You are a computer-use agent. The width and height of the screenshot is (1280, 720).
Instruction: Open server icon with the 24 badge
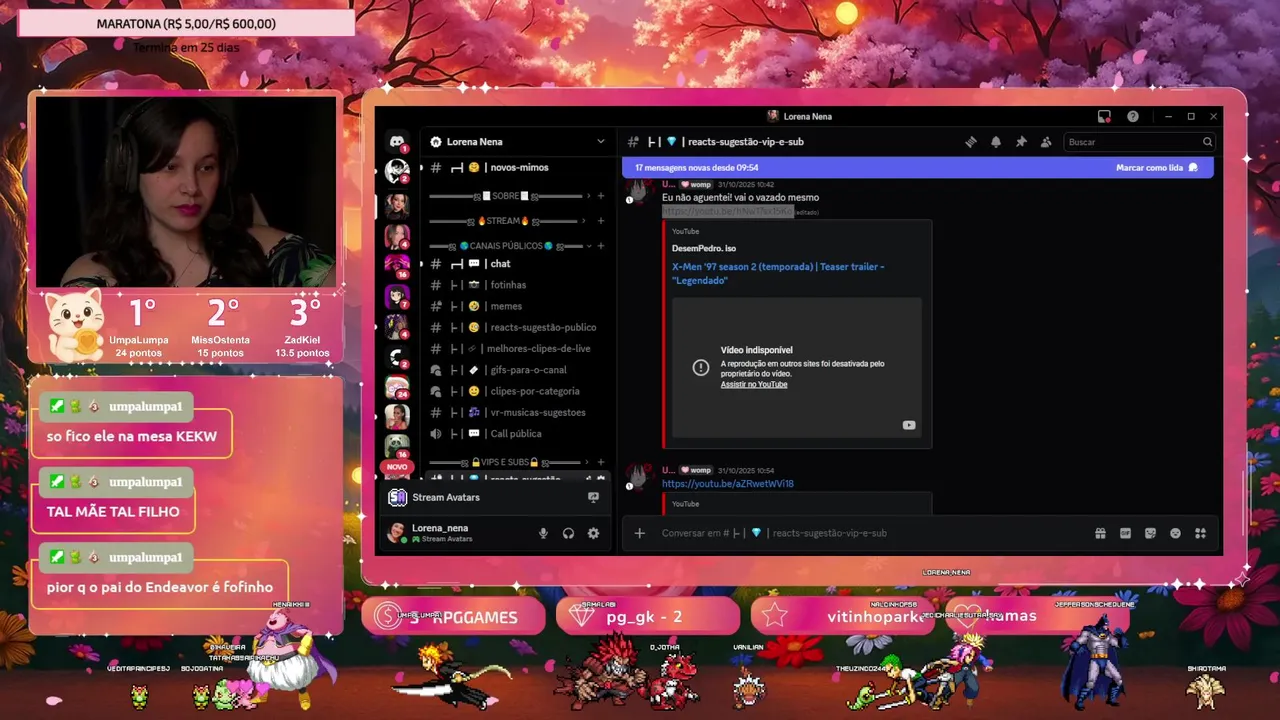pyautogui.click(x=397, y=387)
